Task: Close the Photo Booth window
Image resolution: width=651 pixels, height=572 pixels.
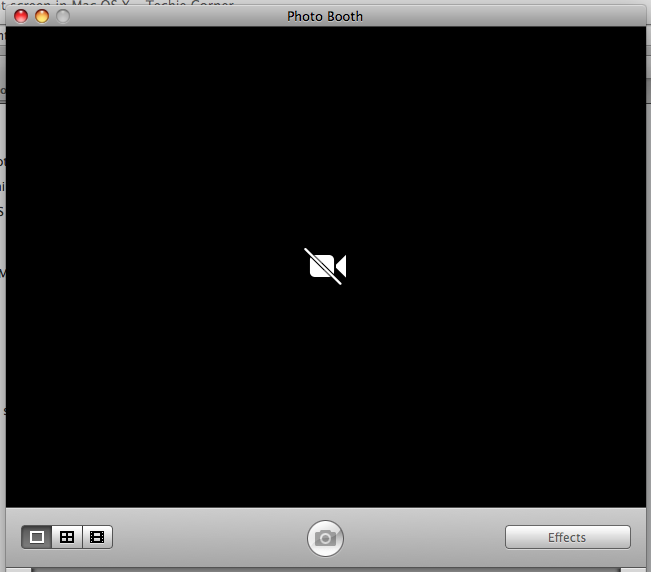Action: [x=21, y=16]
